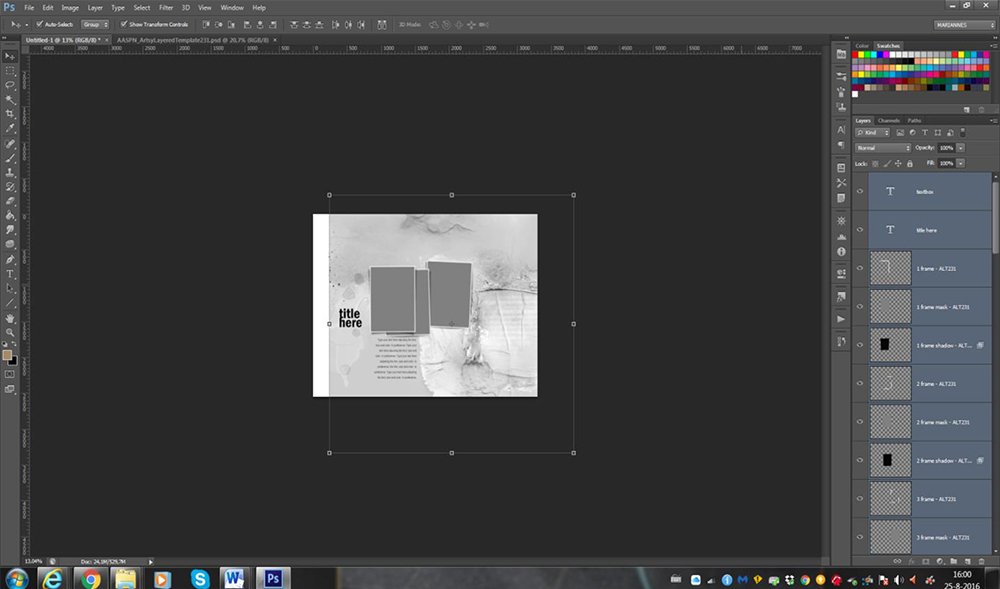
Task: Hide the 1 frame - ALT231 layer
Action: coord(860,268)
